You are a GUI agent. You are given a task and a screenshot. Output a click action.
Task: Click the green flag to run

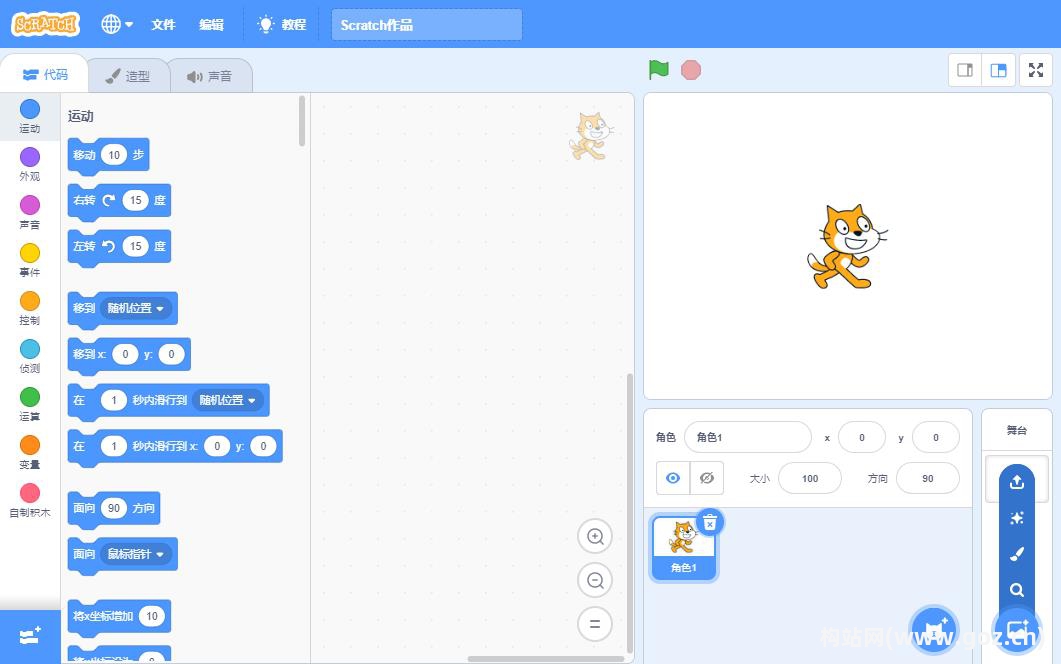click(658, 70)
